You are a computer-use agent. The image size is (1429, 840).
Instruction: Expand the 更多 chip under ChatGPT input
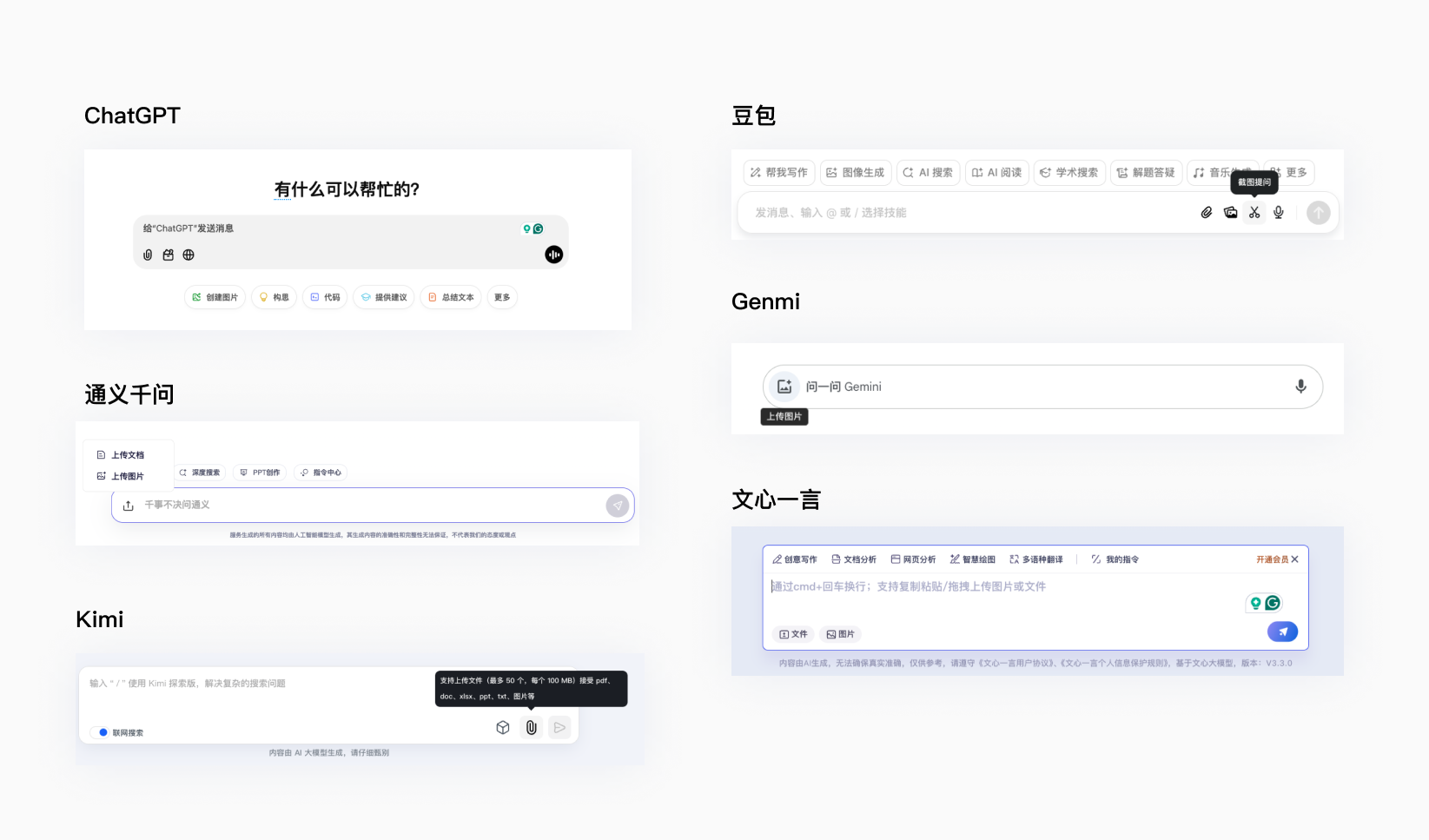[x=502, y=297]
